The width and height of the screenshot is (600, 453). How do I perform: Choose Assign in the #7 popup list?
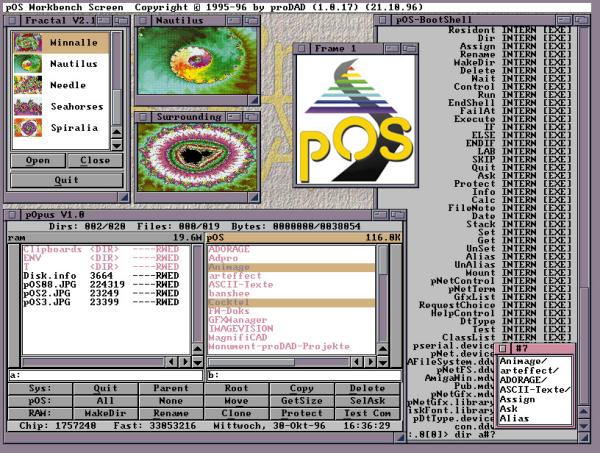coord(520,399)
